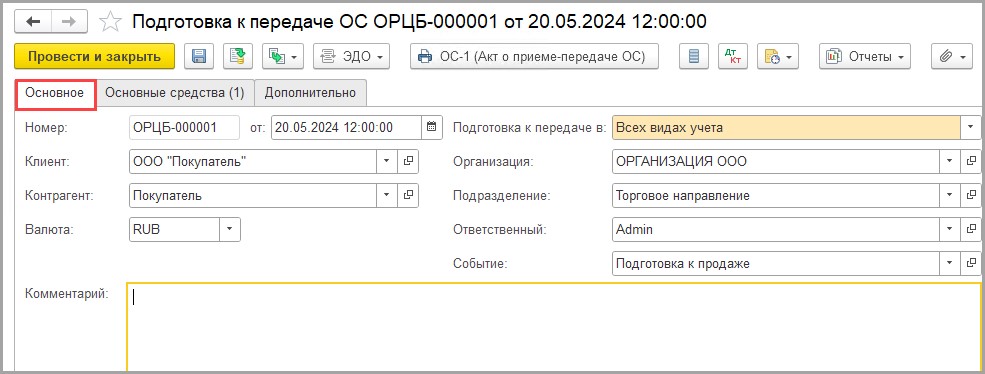Click inside the Комментарий text area
The height and width of the screenshot is (374, 985).
(553, 327)
